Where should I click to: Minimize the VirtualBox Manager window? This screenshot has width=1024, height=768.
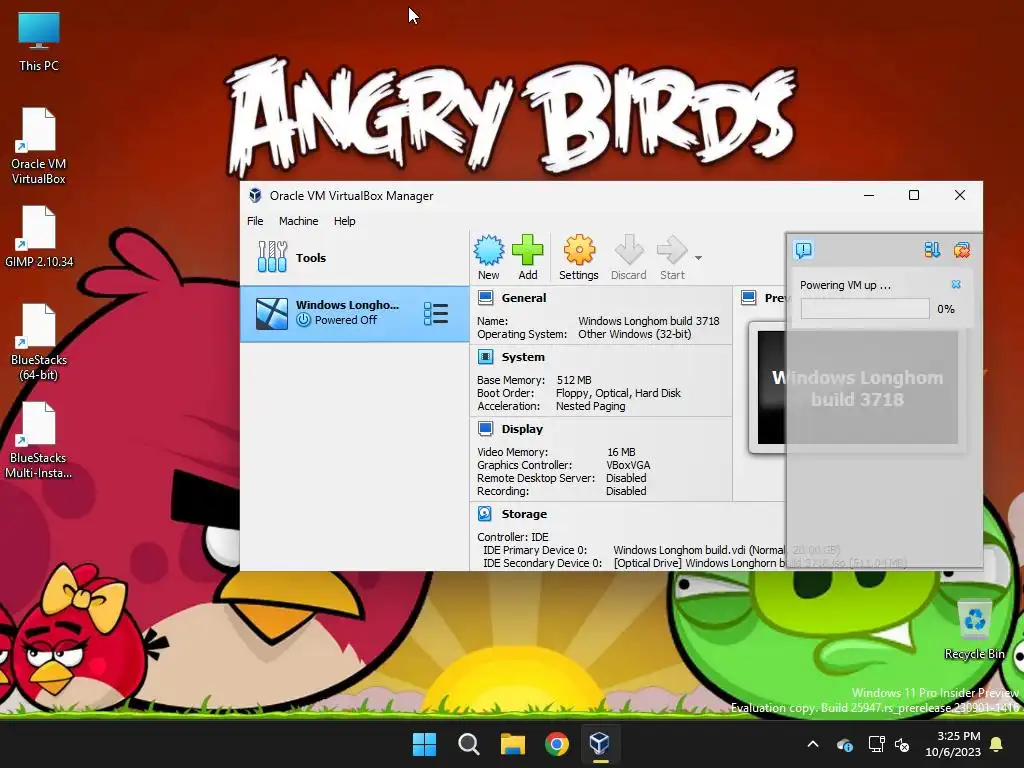click(869, 195)
